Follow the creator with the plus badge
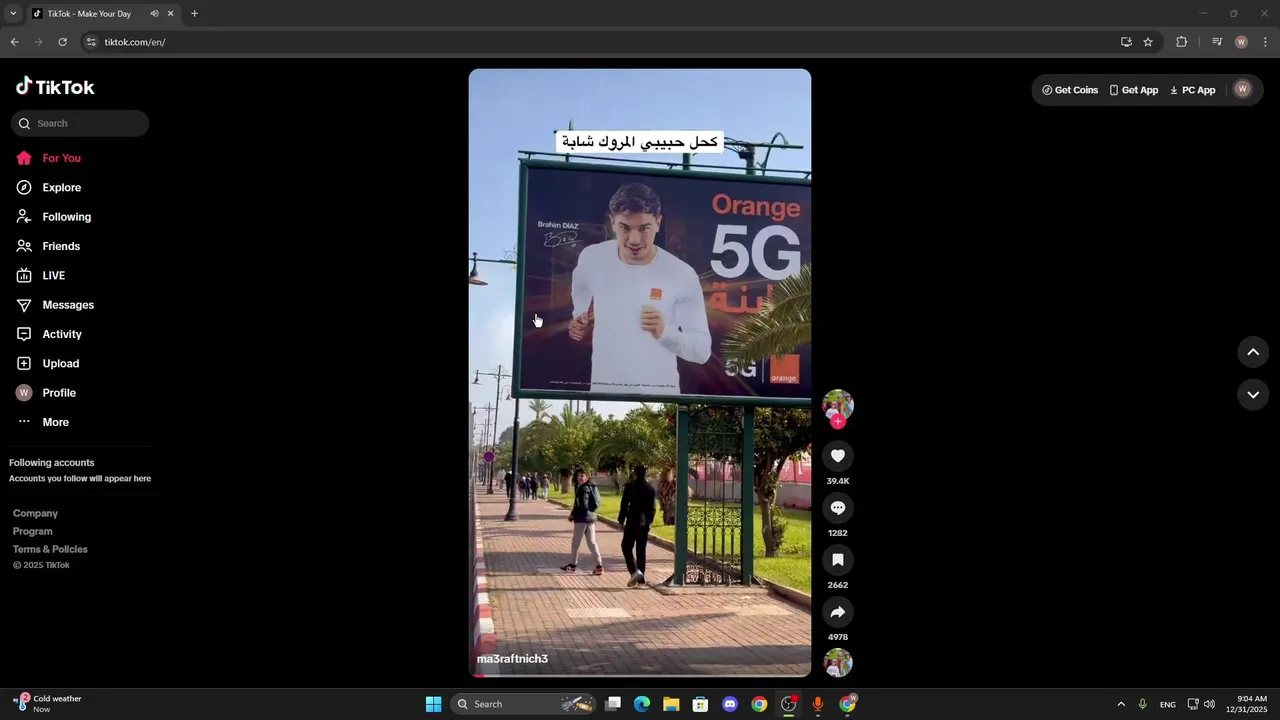Image resolution: width=1280 pixels, height=720 pixels. click(838, 422)
